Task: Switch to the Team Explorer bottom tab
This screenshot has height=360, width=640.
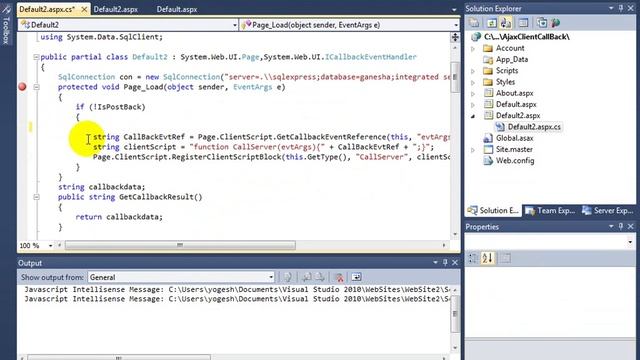Action: pyautogui.click(x=550, y=211)
